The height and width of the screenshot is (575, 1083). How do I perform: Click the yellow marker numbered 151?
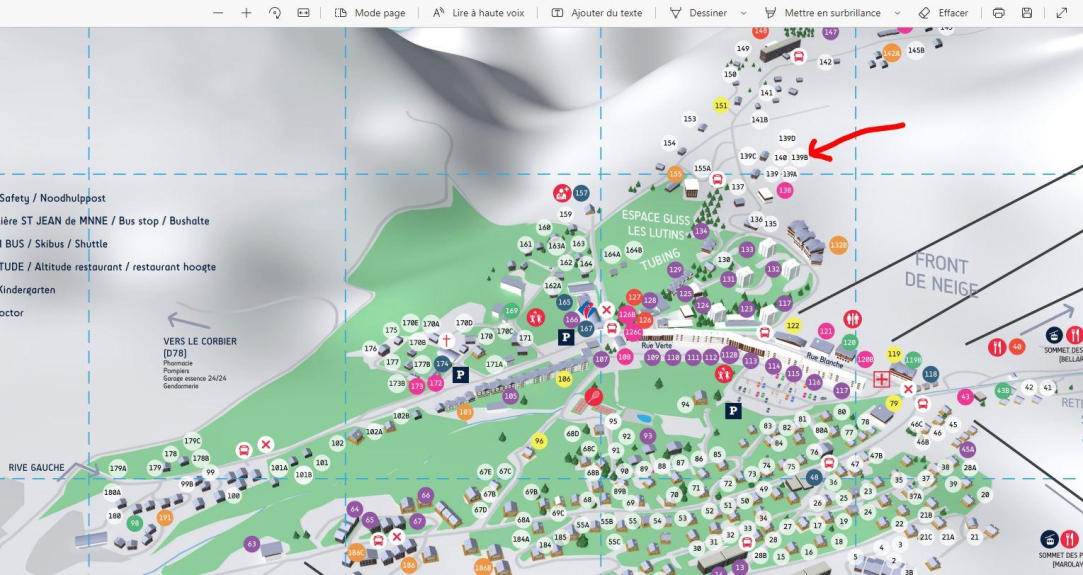pyautogui.click(x=721, y=105)
